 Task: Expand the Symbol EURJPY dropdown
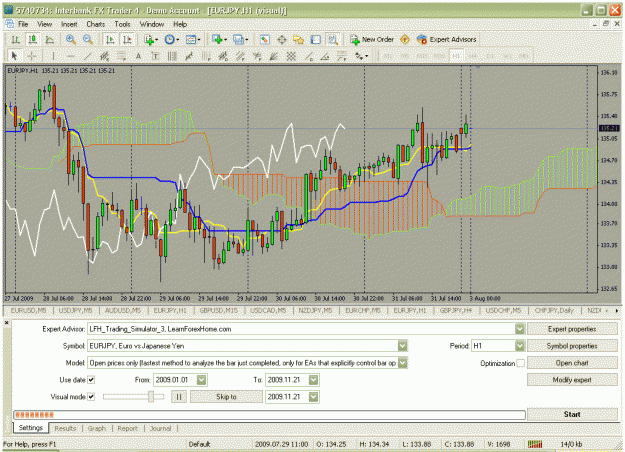point(403,346)
